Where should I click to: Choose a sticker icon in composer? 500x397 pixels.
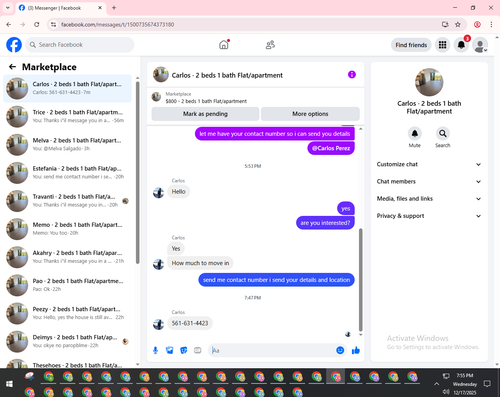point(184,350)
